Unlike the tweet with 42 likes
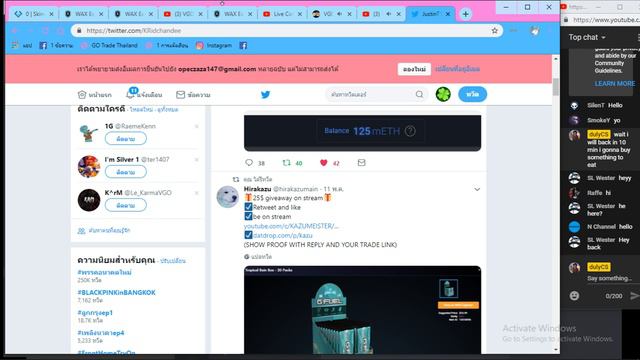640x360 pixels. pos(324,163)
